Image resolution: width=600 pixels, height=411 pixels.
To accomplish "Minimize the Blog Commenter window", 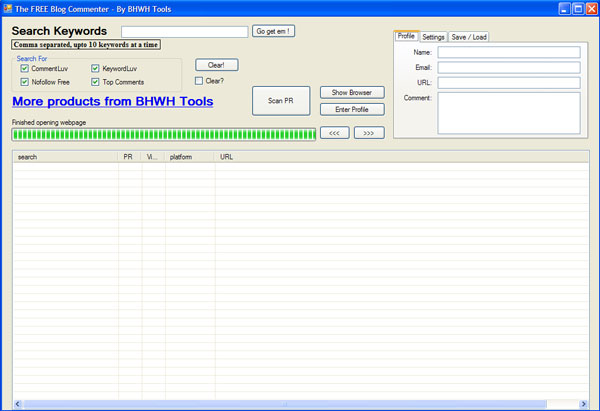I will tap(564, 8).
